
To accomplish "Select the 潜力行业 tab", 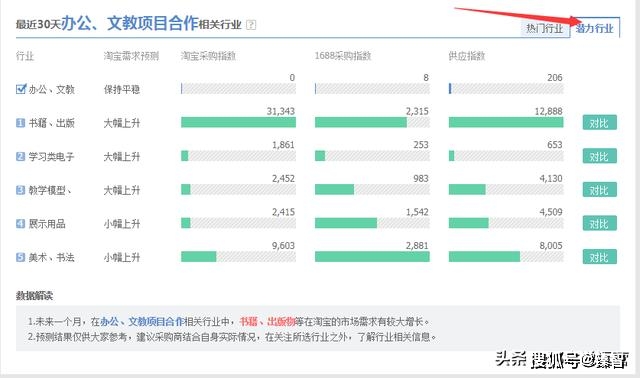I will (595, 27).
